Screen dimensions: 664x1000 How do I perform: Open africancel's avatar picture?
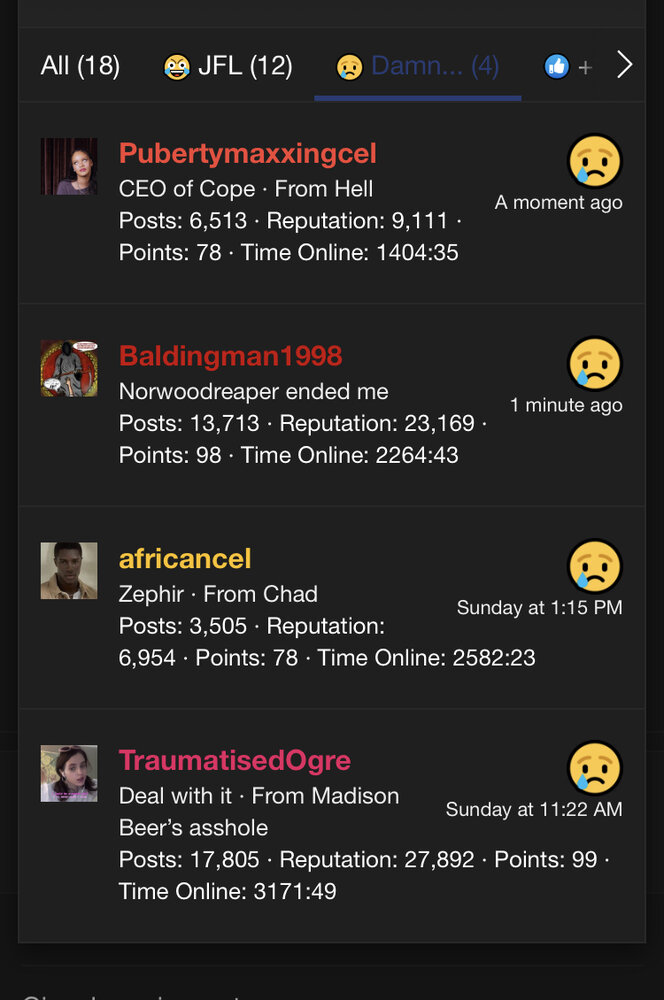coord(69,571)
